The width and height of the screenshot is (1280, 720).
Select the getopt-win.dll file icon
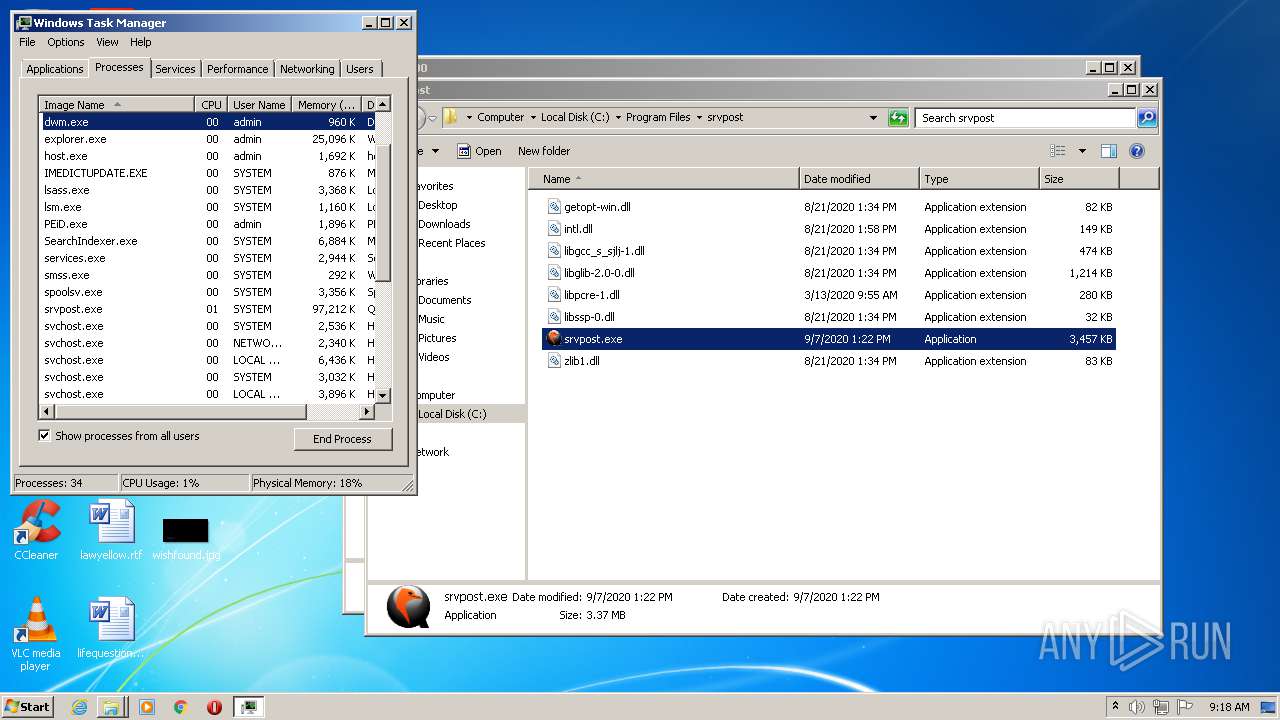554,207
